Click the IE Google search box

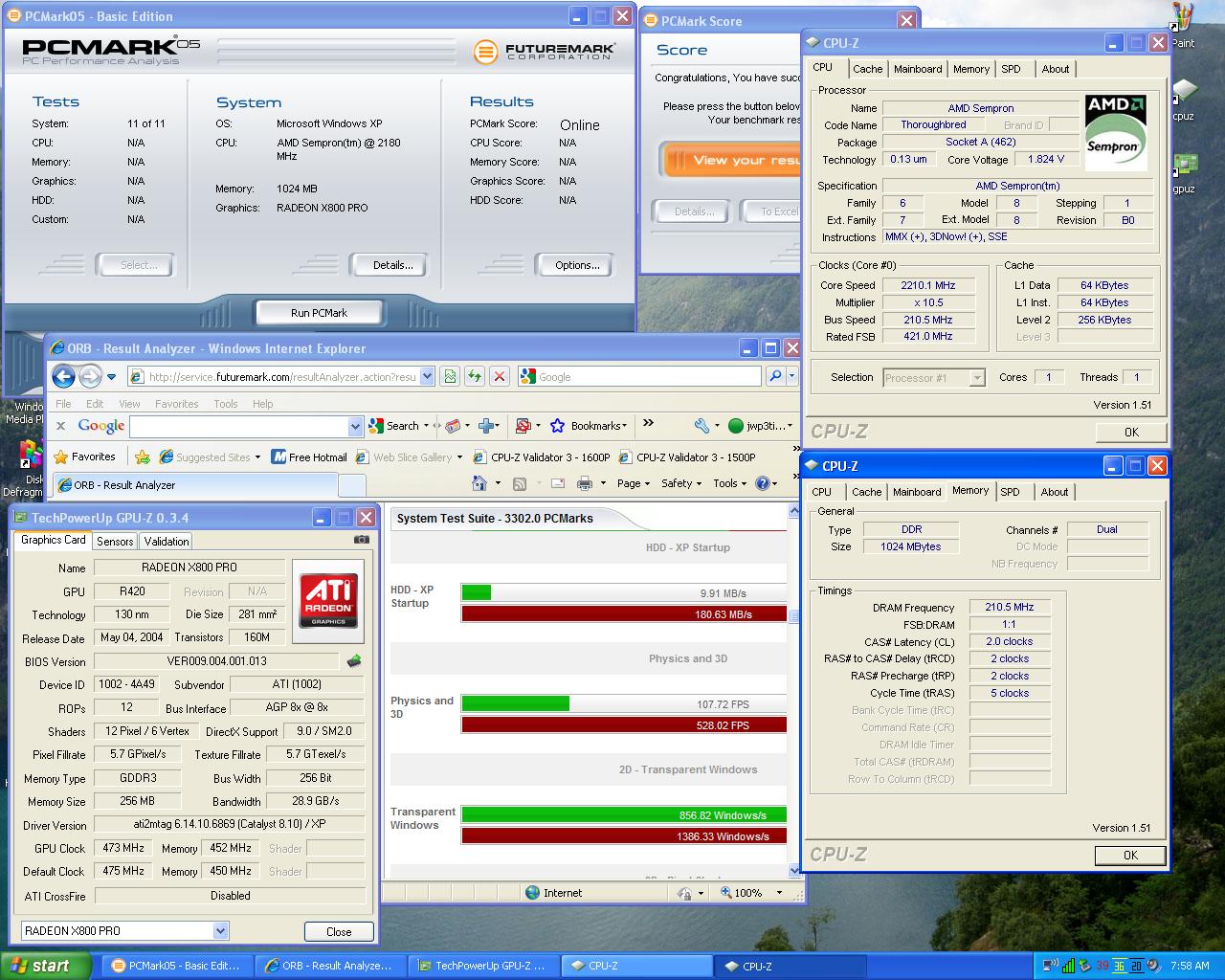(x=639, y=376)
